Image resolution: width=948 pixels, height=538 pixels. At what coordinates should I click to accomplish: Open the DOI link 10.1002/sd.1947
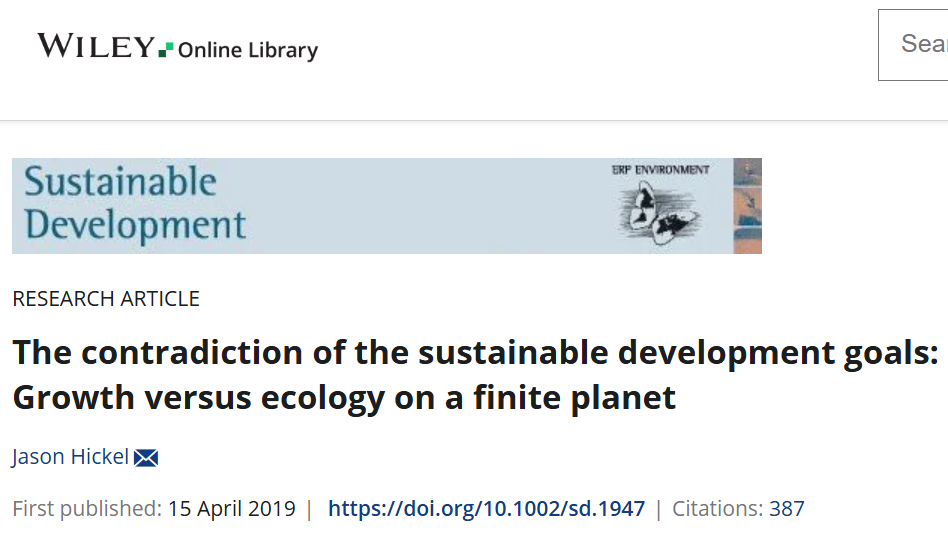[x=486, y=508]
